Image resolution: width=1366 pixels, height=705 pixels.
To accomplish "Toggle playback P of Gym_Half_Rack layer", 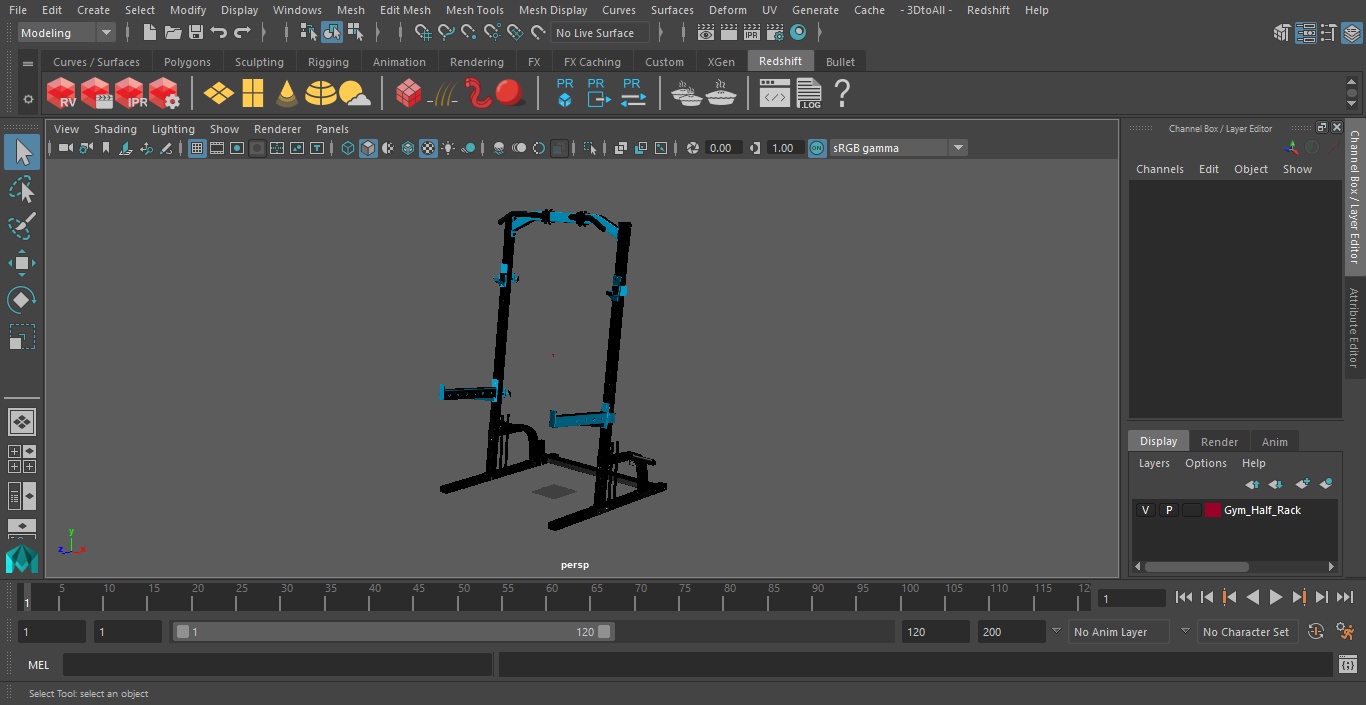I will 1168,510.
